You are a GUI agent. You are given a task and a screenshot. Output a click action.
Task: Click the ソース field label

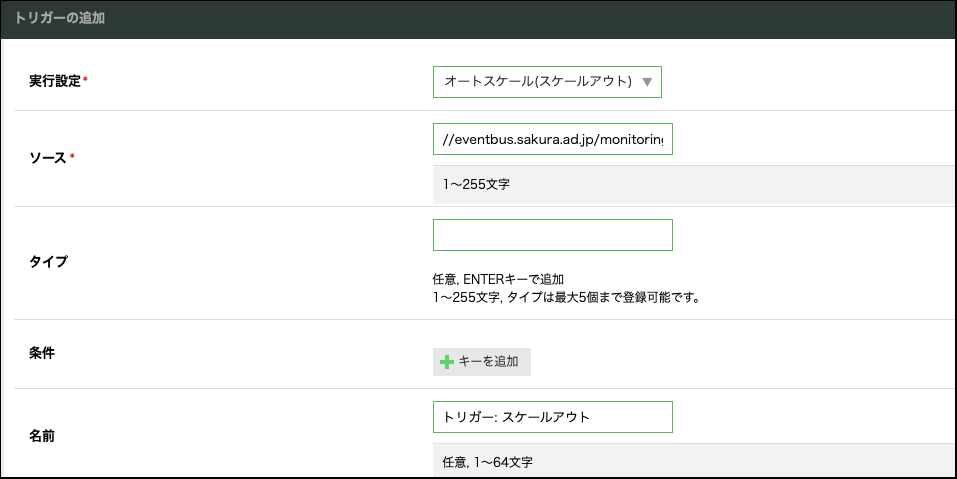tap(48, 158)
